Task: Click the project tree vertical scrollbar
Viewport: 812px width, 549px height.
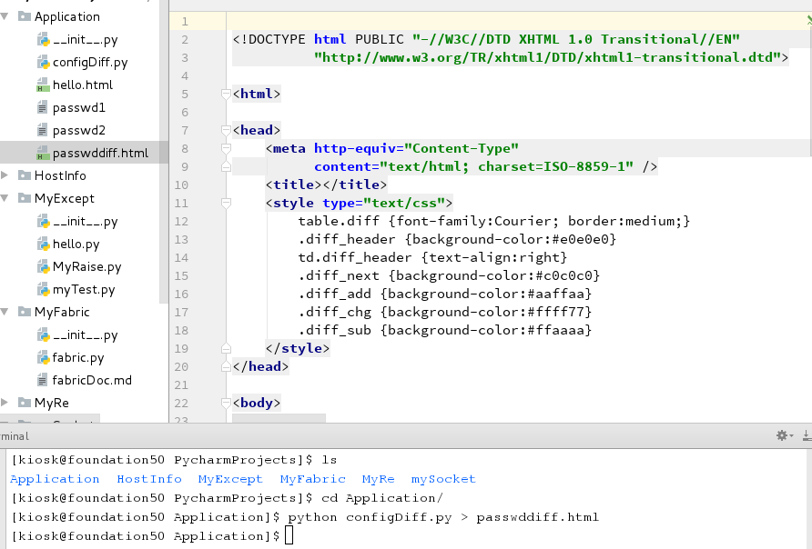Action: [x=164, y=150]
